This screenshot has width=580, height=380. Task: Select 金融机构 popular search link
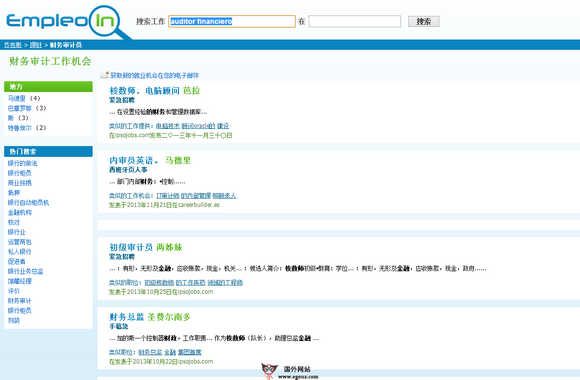click(x=20, y=213)
